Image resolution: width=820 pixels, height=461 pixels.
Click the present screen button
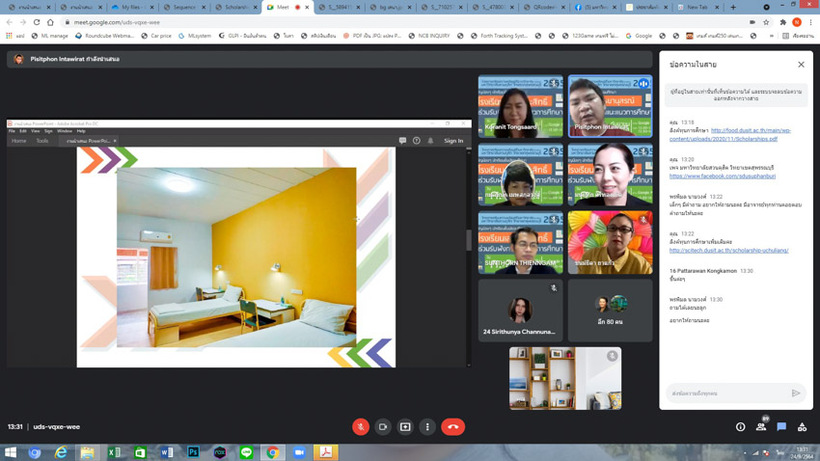click(x=405, y=426)
